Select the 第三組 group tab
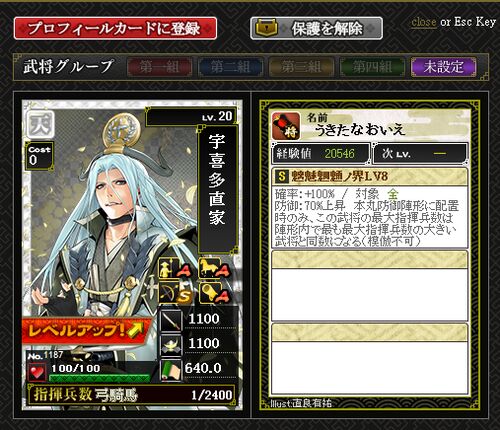This screenshot has height=430, width=500. click(x=301, y=67)
